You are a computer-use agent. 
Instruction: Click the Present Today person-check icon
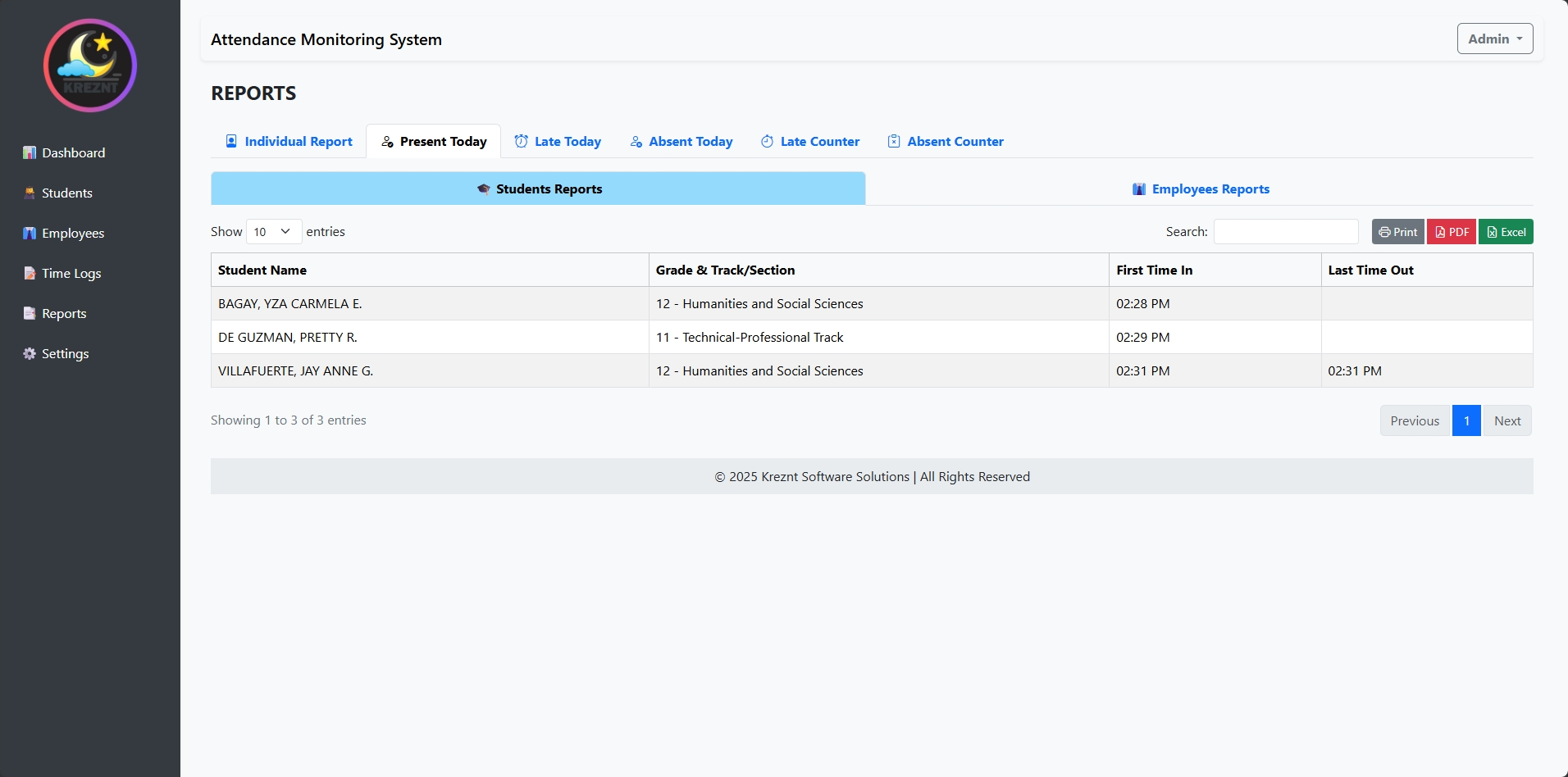387,142
